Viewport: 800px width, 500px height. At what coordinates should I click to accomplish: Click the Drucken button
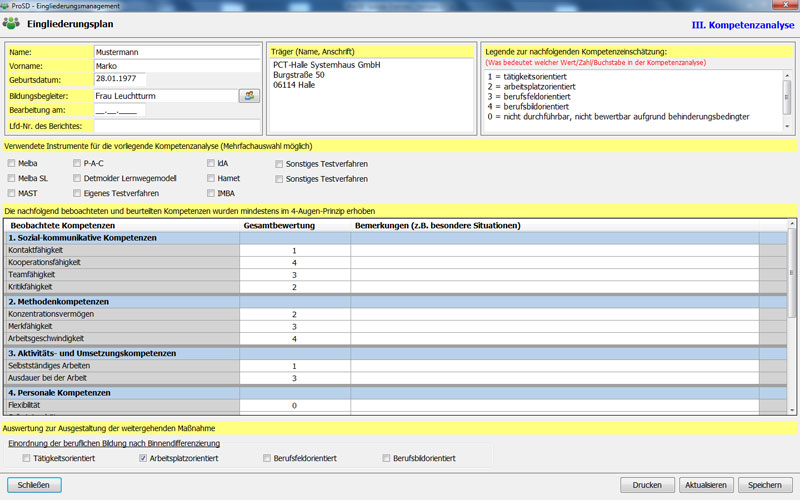(x=647, y=485)
